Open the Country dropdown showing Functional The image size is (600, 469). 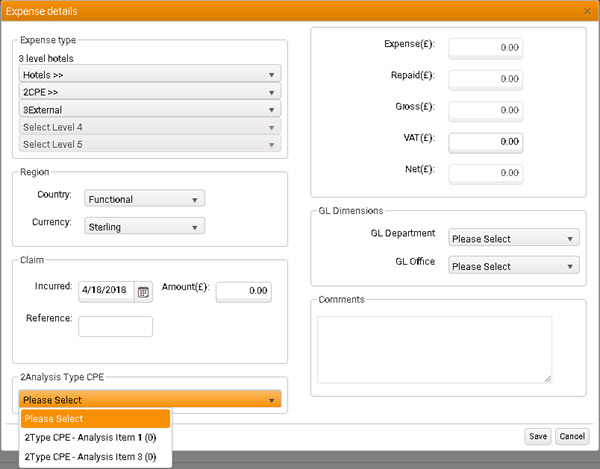[x=145, y=199]
